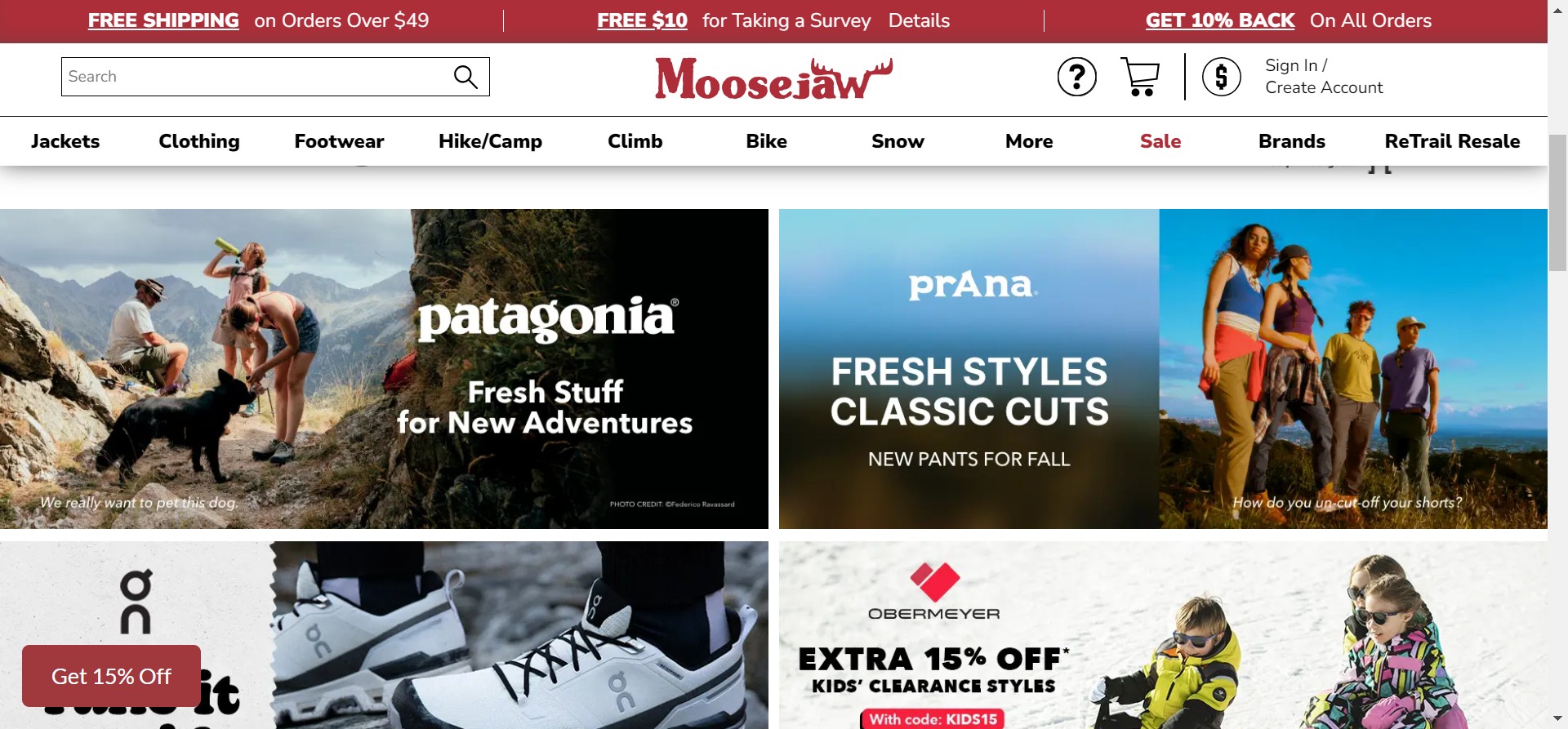Screen dimensions: 1568x729
Task: Open the shopping cart icon
Action: pyautogui.click(x=1140, y=77)
